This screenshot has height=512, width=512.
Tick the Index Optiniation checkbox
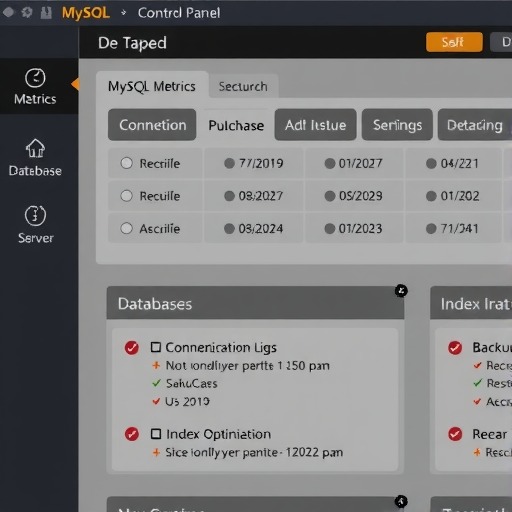click(156, 434)
